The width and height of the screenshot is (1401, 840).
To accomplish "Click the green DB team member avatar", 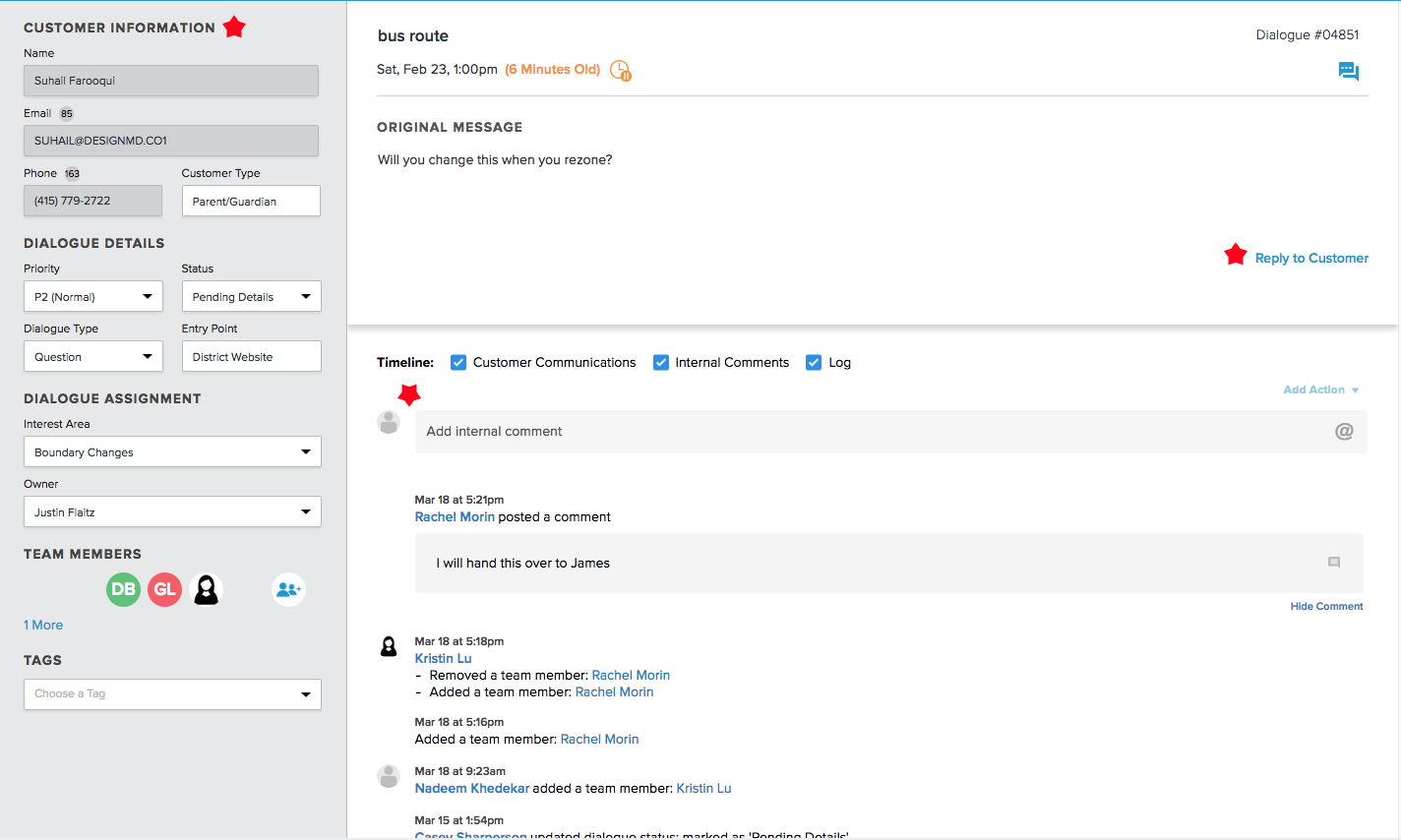I will pyautogui.click(x=123, y=589).
